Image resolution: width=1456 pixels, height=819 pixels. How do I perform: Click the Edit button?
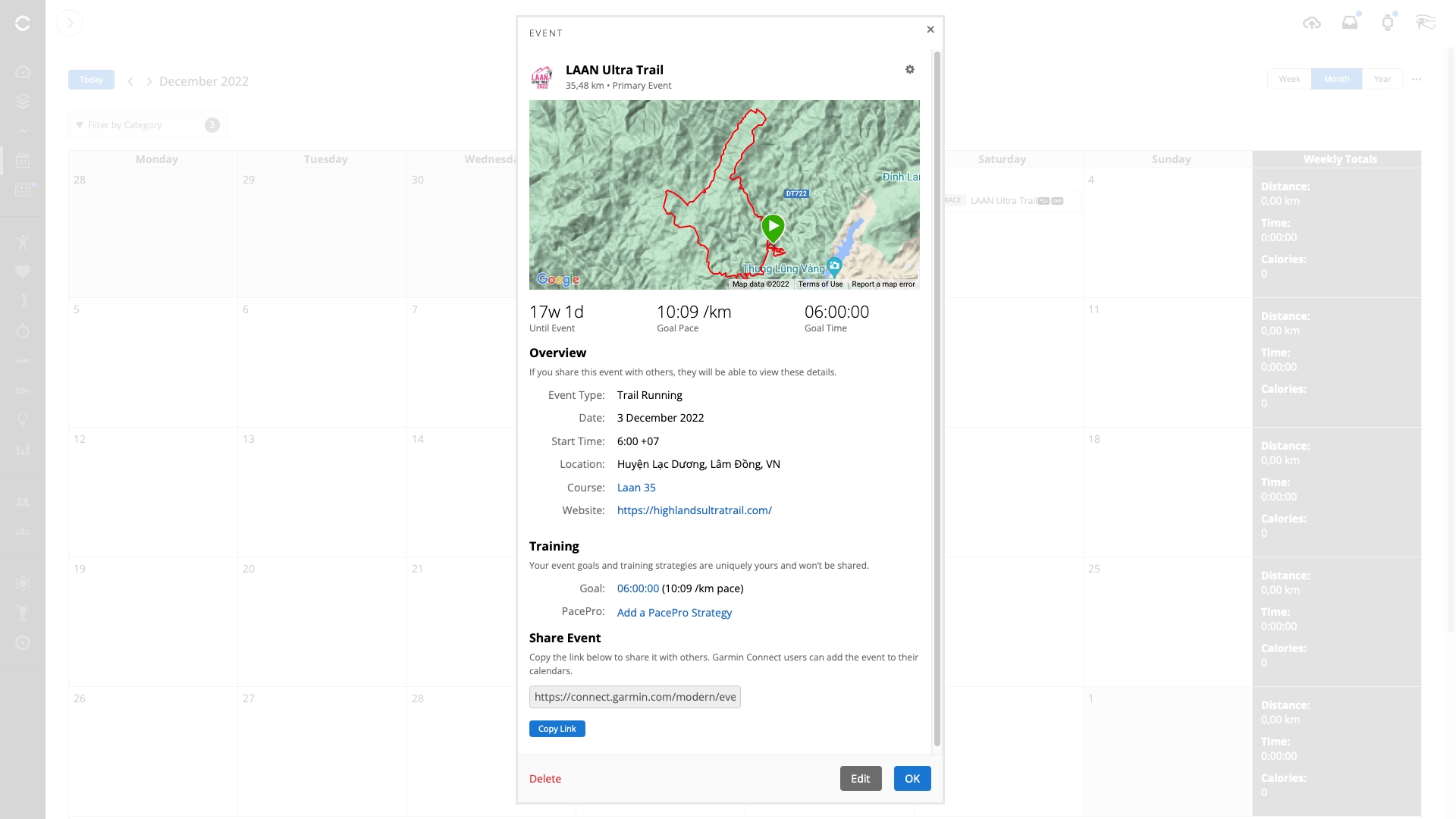point(861,779)
